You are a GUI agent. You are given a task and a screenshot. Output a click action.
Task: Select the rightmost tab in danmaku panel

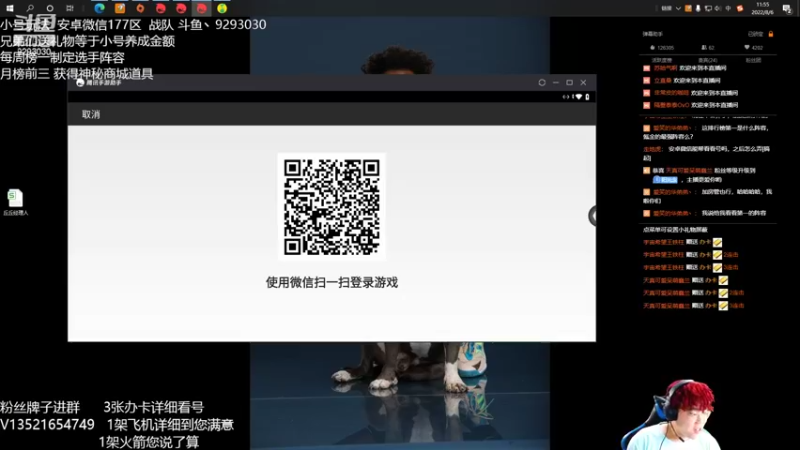pyautogui.click(x=753, y=60)
